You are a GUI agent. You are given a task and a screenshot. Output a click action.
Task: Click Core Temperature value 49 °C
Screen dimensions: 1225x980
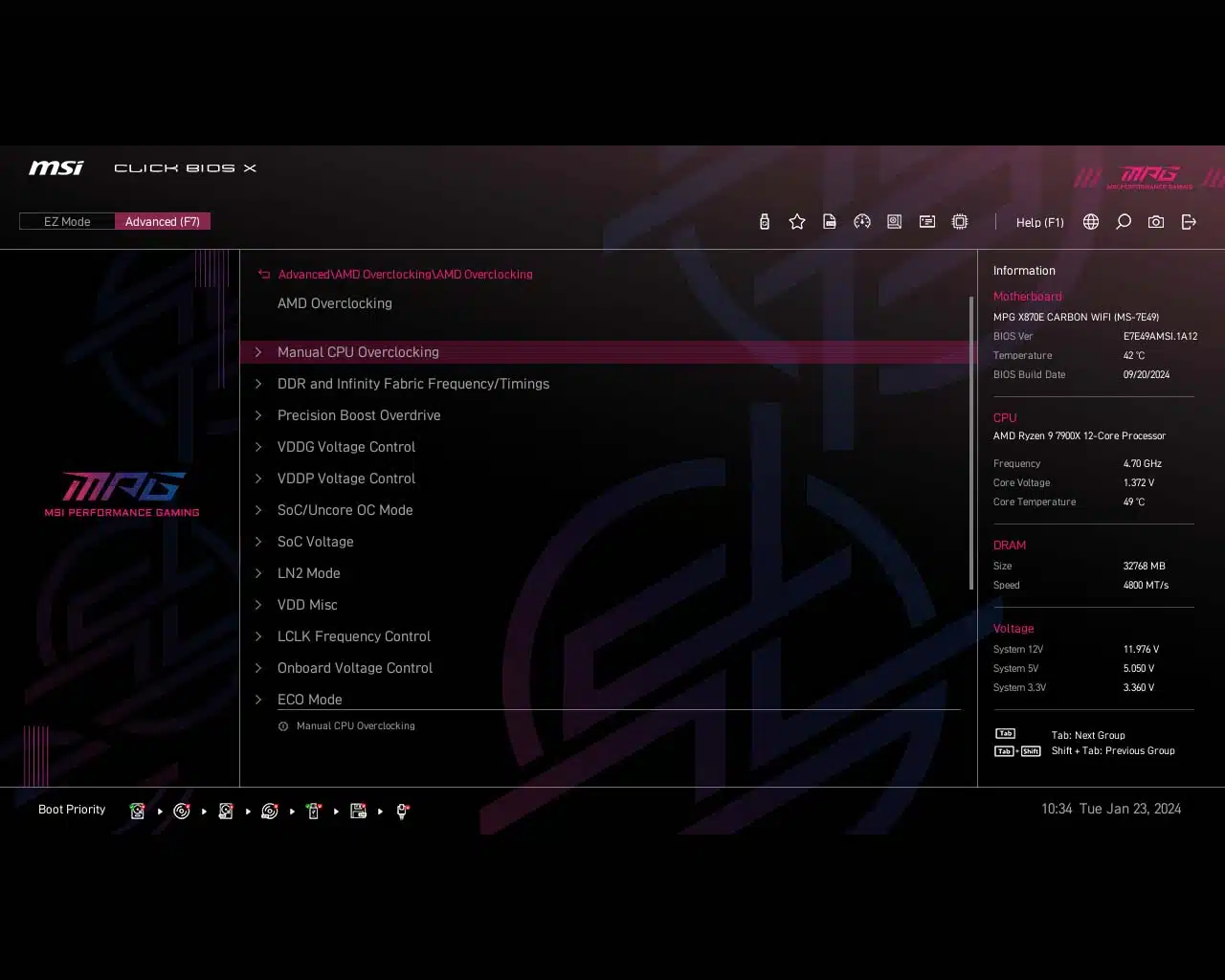tap(1134, 501)
